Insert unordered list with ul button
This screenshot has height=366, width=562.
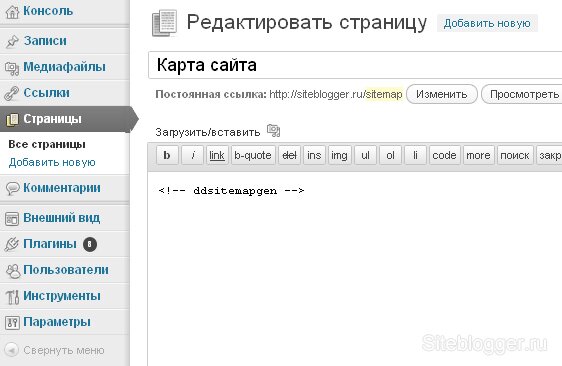tap(365, 155)
